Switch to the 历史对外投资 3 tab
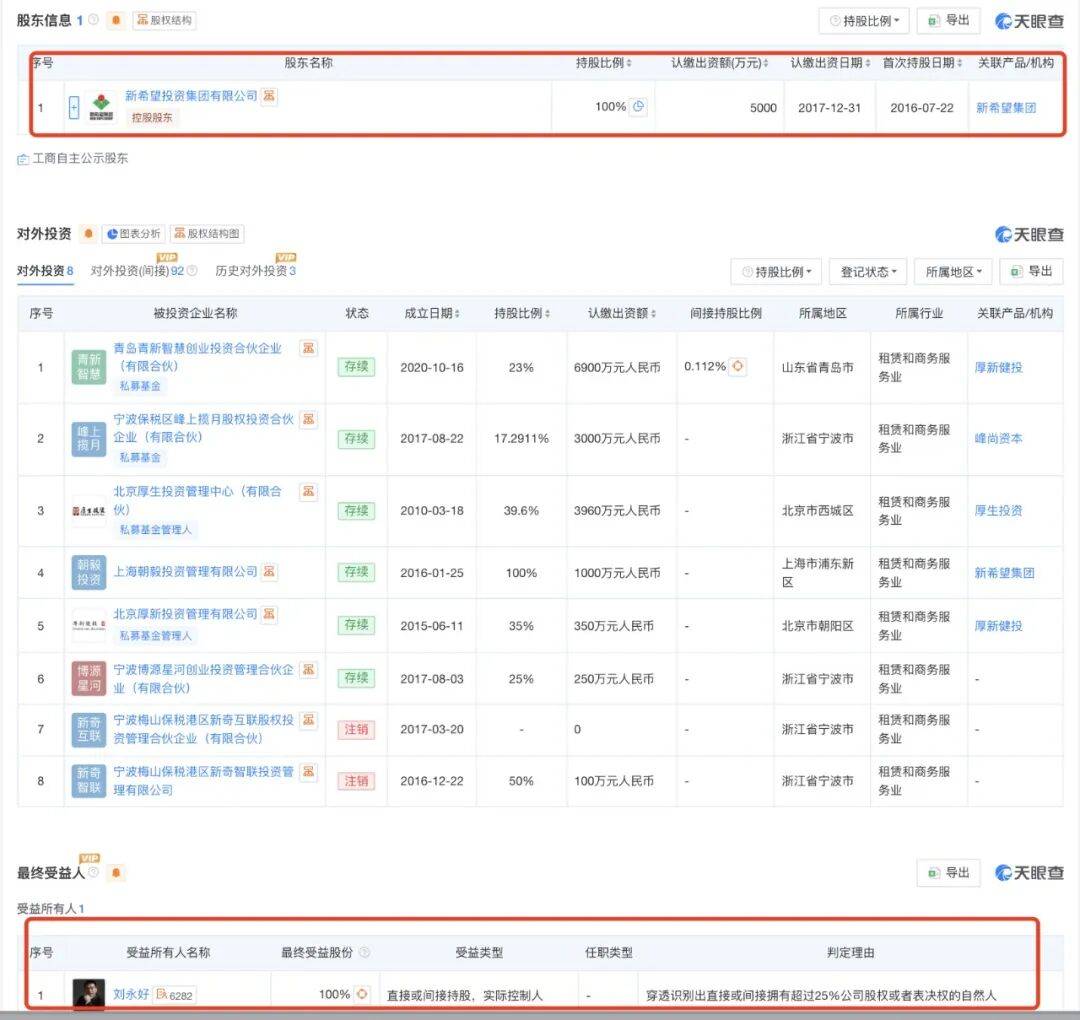Screen dimensions: 1080x1020 [255, 271]
